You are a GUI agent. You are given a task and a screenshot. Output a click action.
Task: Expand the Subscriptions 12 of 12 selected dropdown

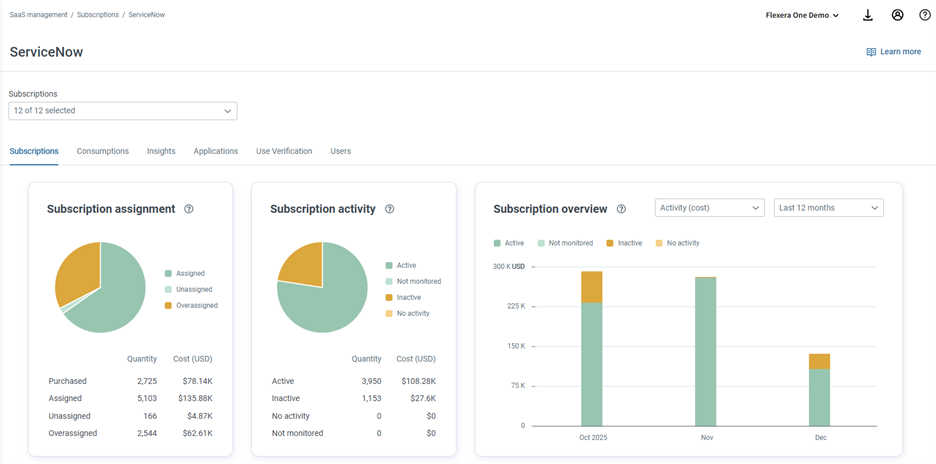[x=123, y=111]
